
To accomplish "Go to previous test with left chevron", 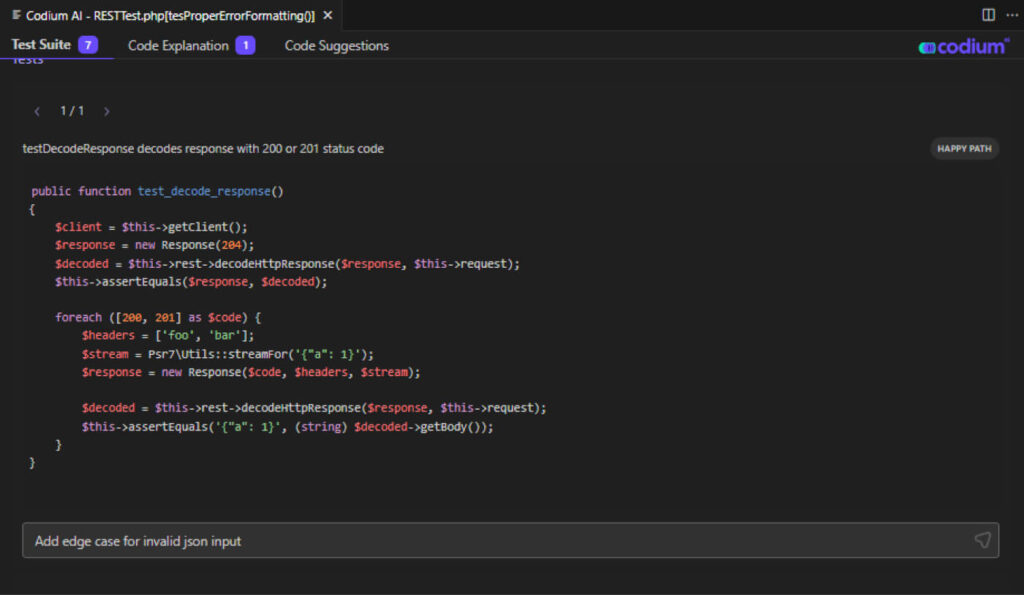I will [x=37, y=111].
